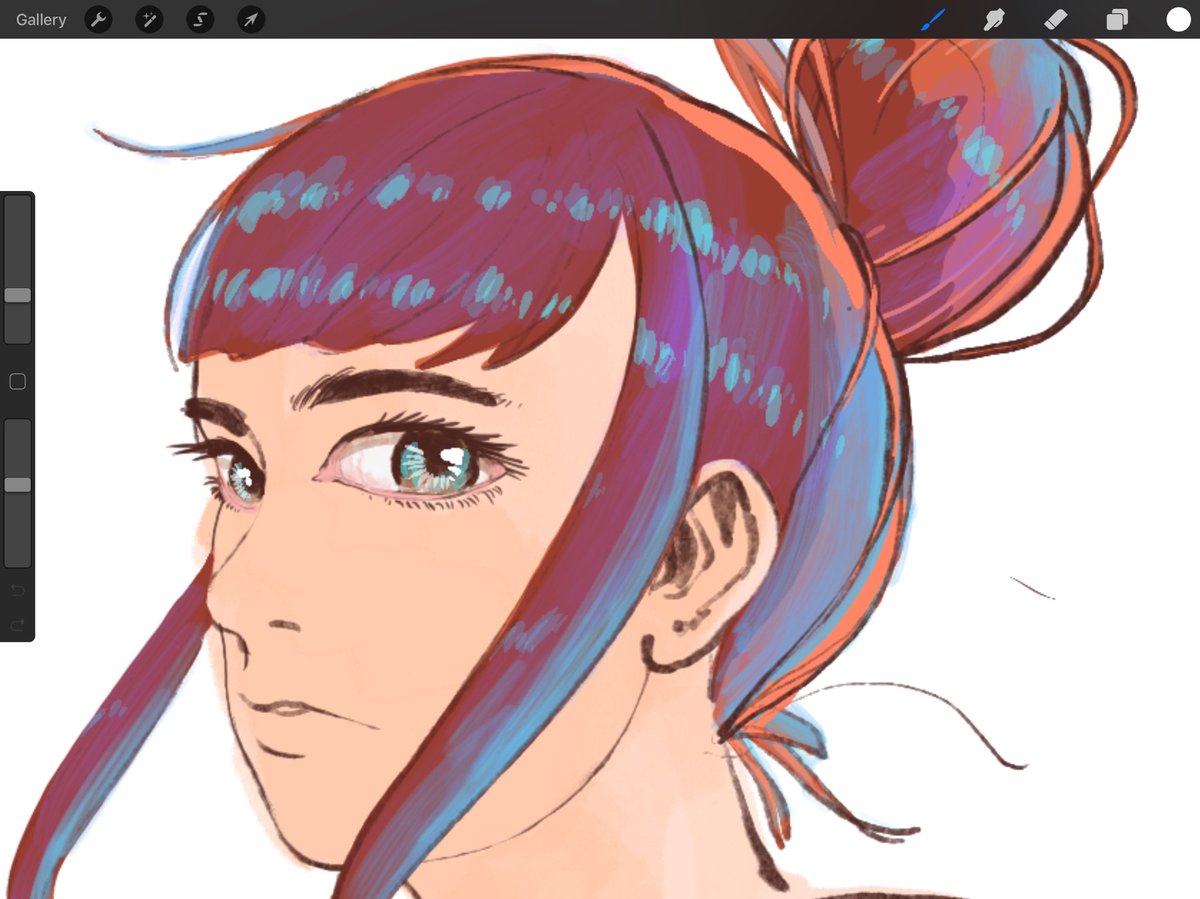Activate the Transform arrow tool
Image resolution: width=1200 pixels, height=899 pixels.
click(x=251, y=19)
